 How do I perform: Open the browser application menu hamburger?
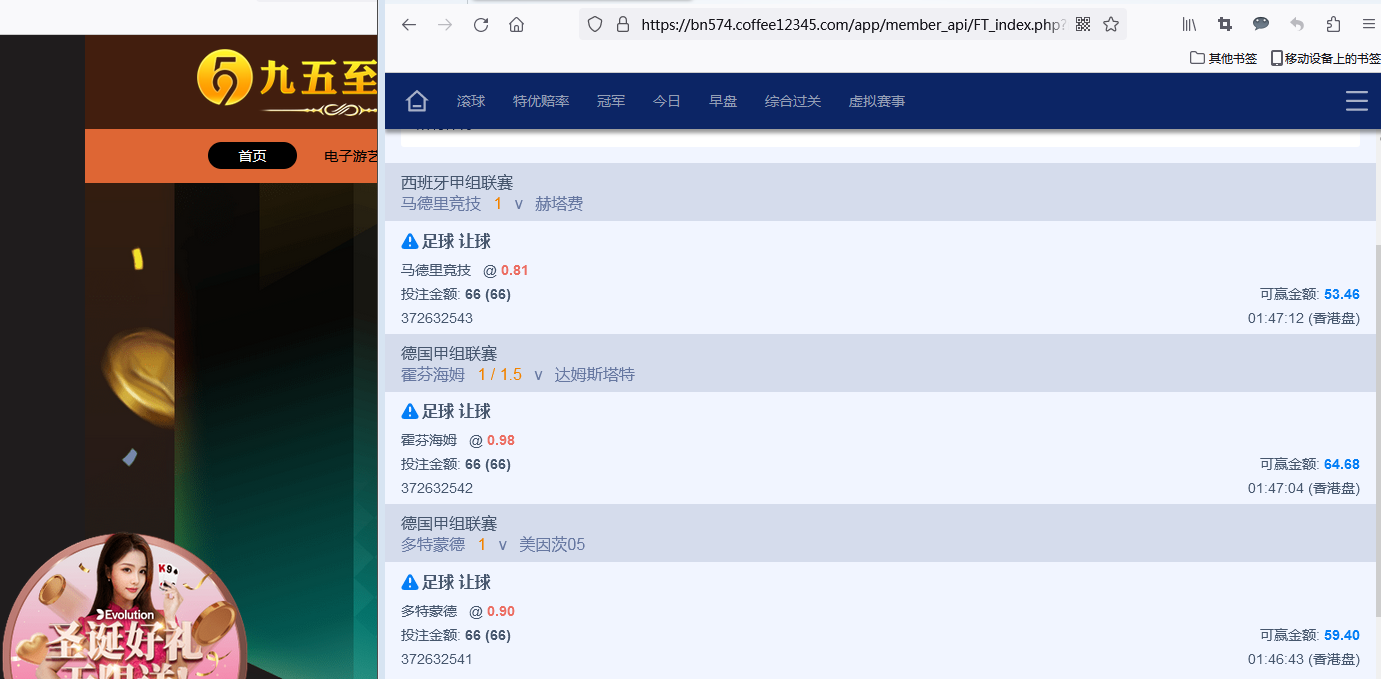[x=1369, y=25]
